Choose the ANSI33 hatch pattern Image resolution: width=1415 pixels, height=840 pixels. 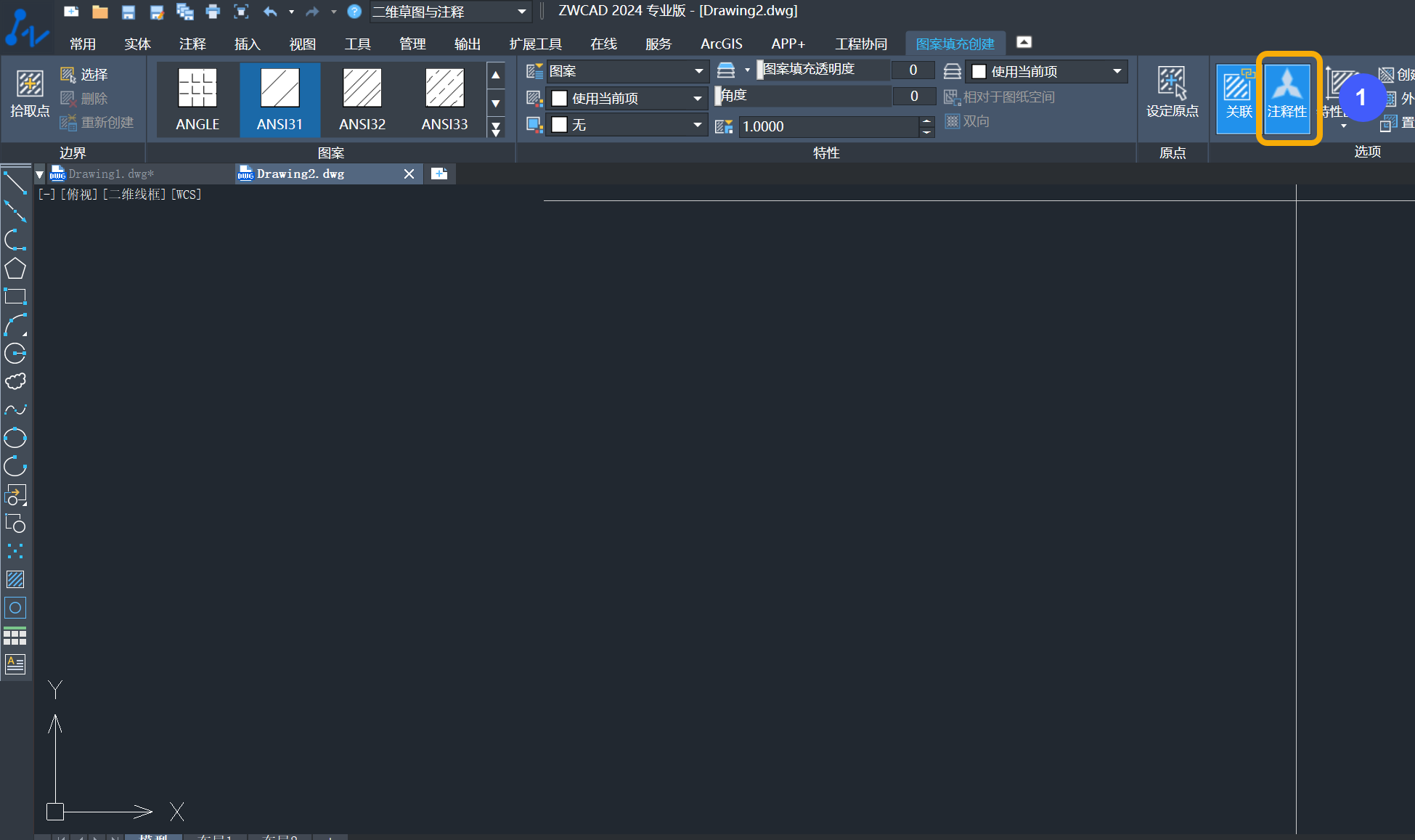[x=444, y=99]
